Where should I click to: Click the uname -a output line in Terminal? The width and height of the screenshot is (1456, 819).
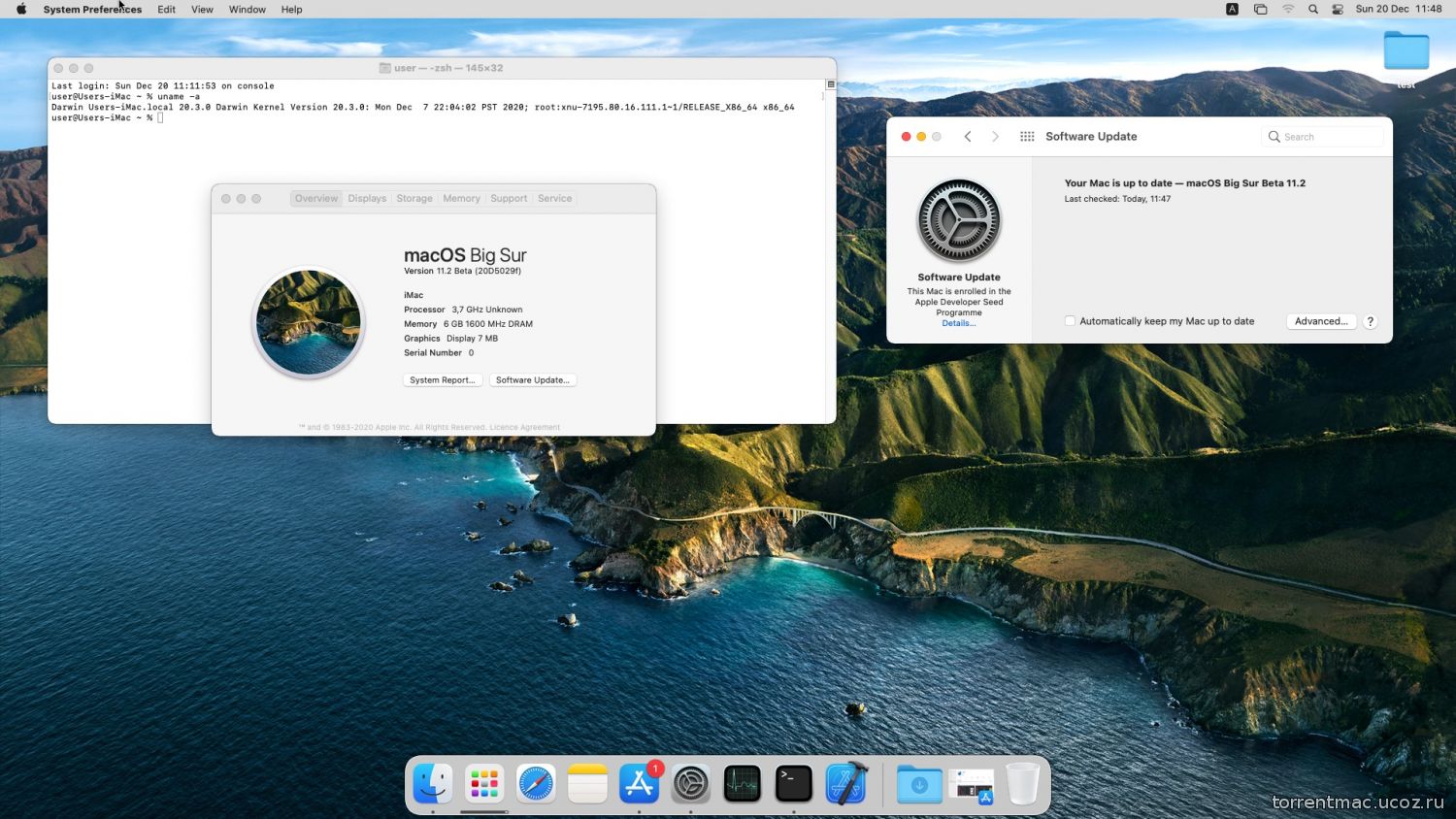(x=423, y=108)
